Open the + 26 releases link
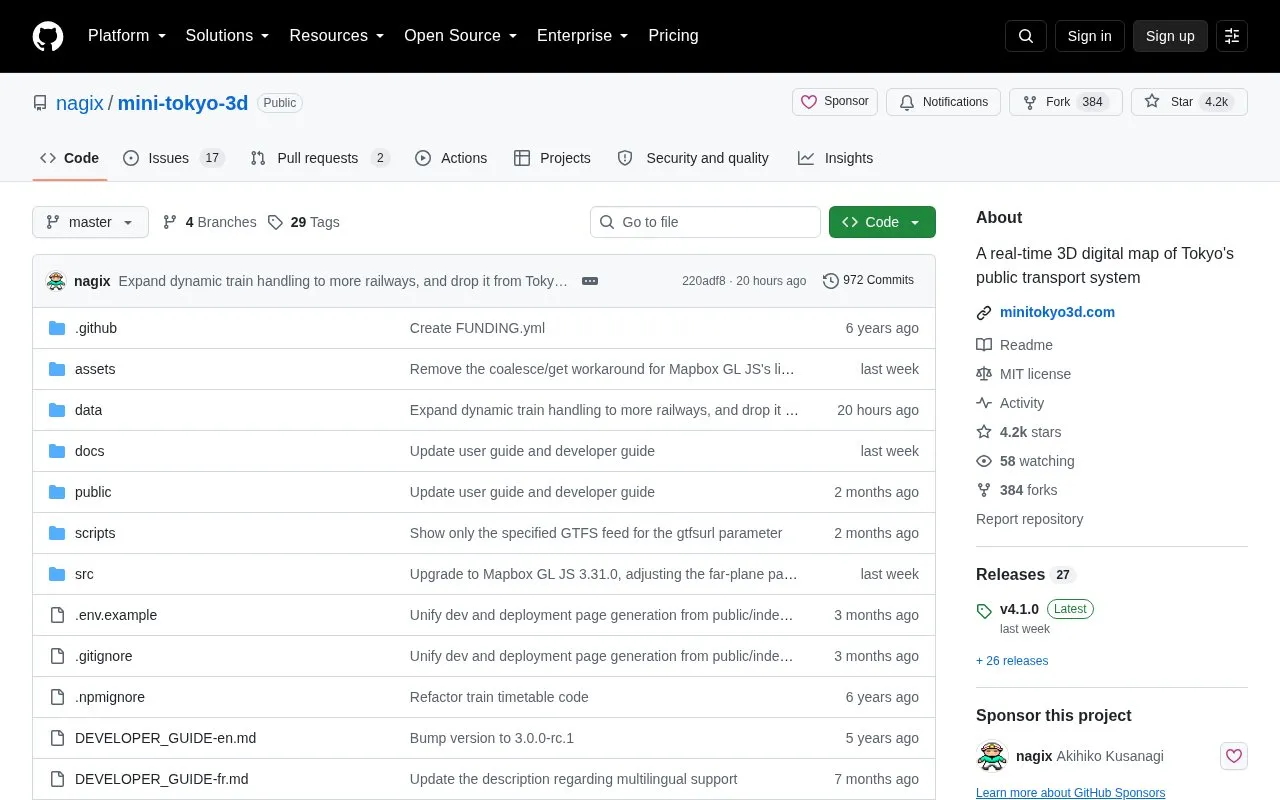The image size is (1280, 800). pyautogui.click(x=1012, y=661)
